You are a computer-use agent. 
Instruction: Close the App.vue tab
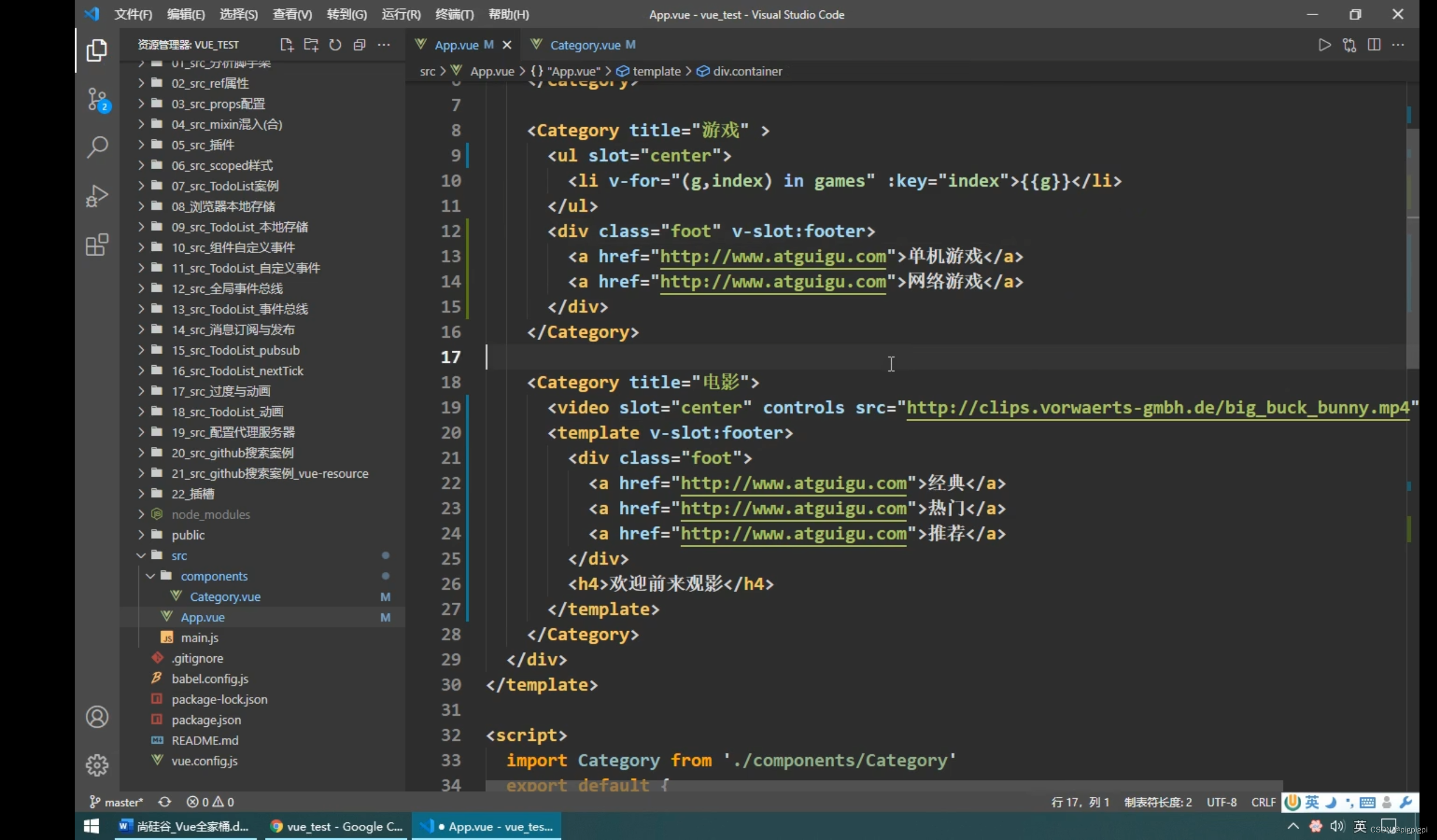coord(507,45)
